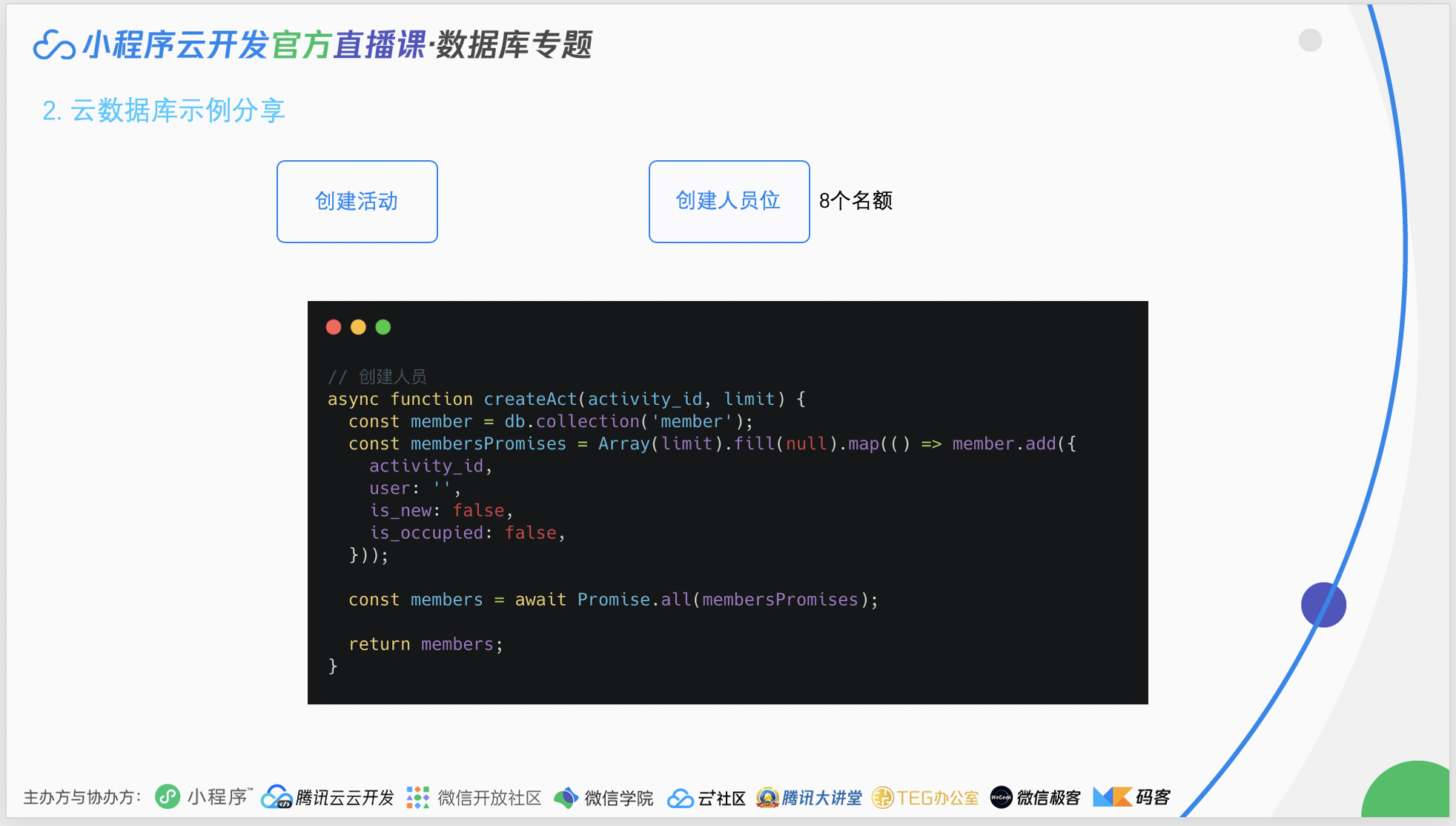Click the 微信极客 black round logo

click(x=1001, y=797)
